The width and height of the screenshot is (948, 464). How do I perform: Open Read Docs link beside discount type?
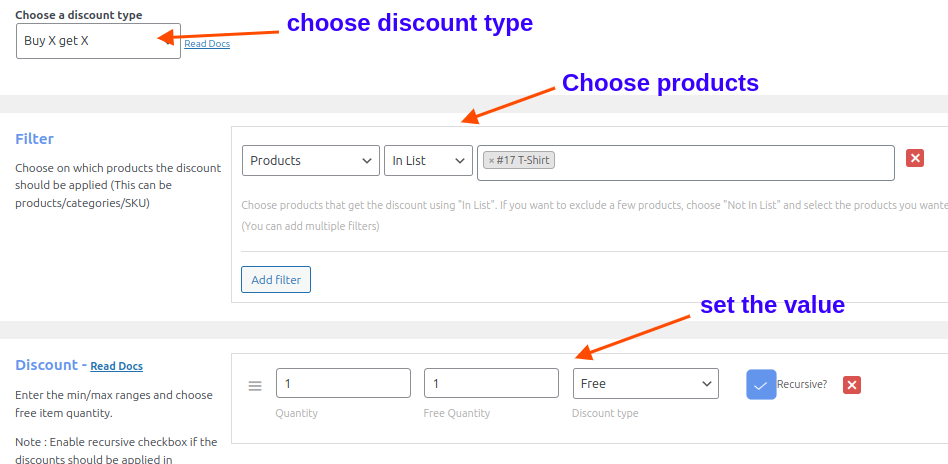(207, 44)
